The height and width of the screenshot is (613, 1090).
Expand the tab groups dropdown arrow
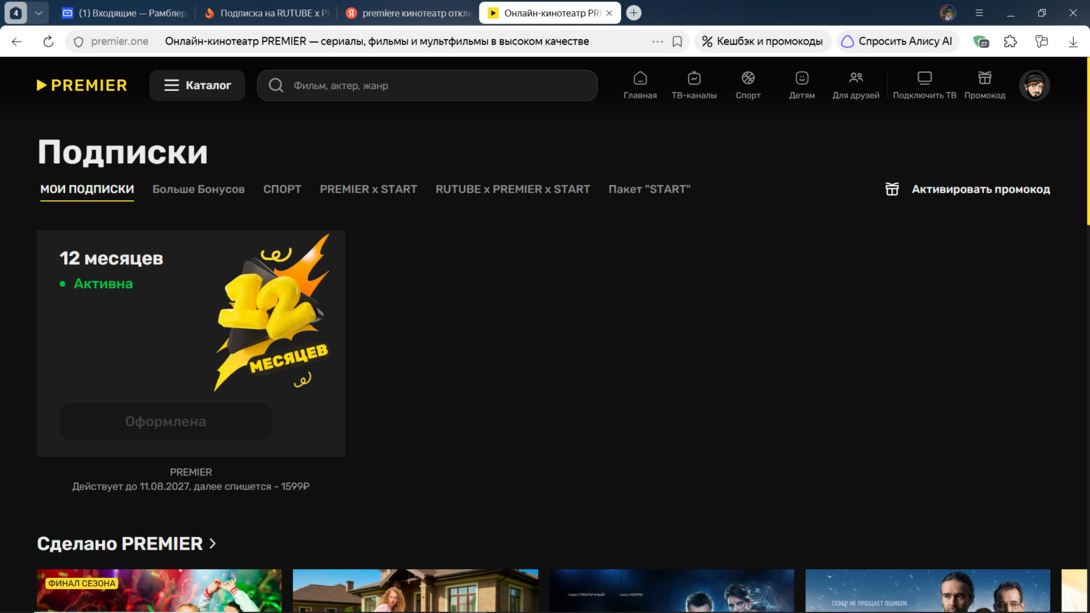tap(38, 13)
